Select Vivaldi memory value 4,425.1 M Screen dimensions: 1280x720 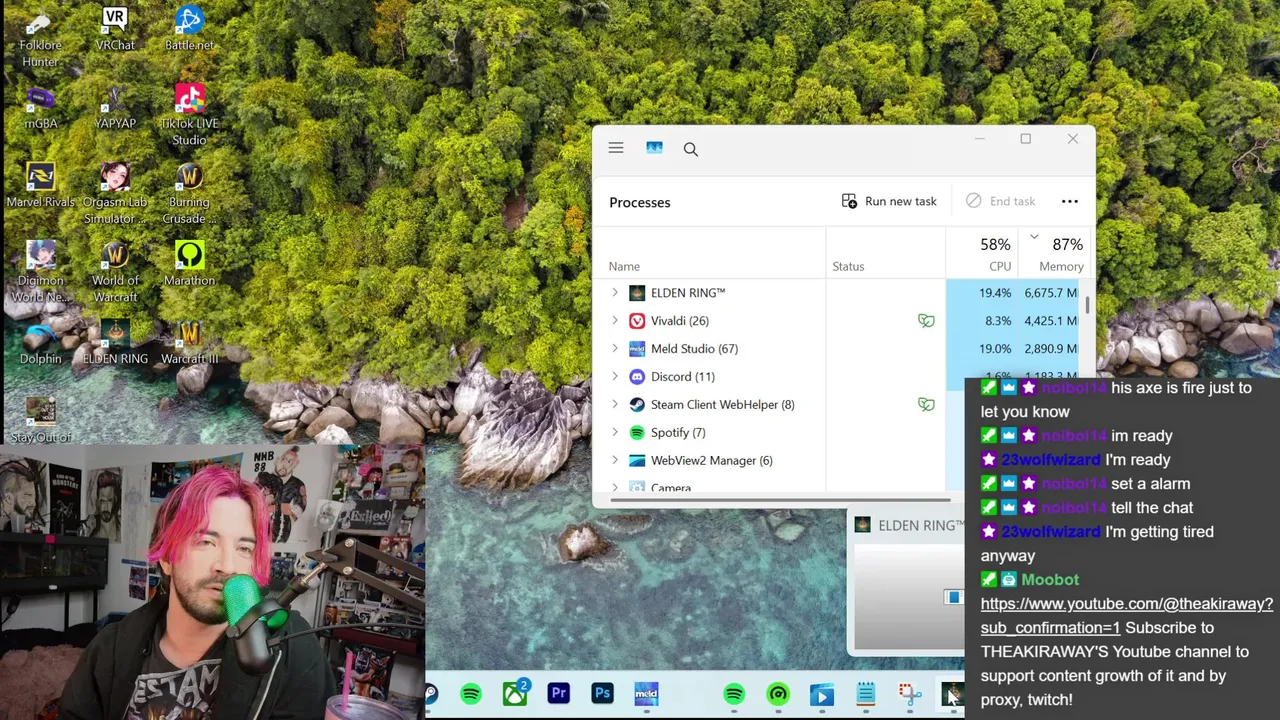(x=1050, y=321)
